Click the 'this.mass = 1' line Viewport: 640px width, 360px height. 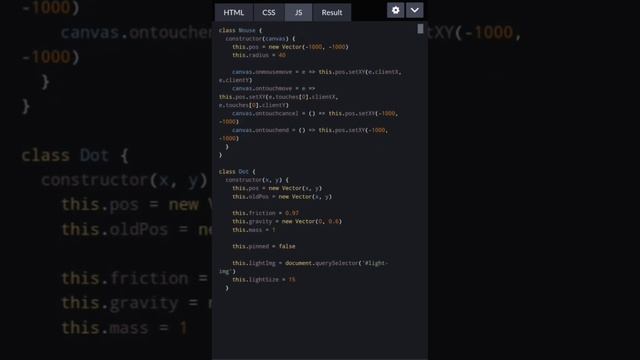pyautogui.click(x=253, y=230)
